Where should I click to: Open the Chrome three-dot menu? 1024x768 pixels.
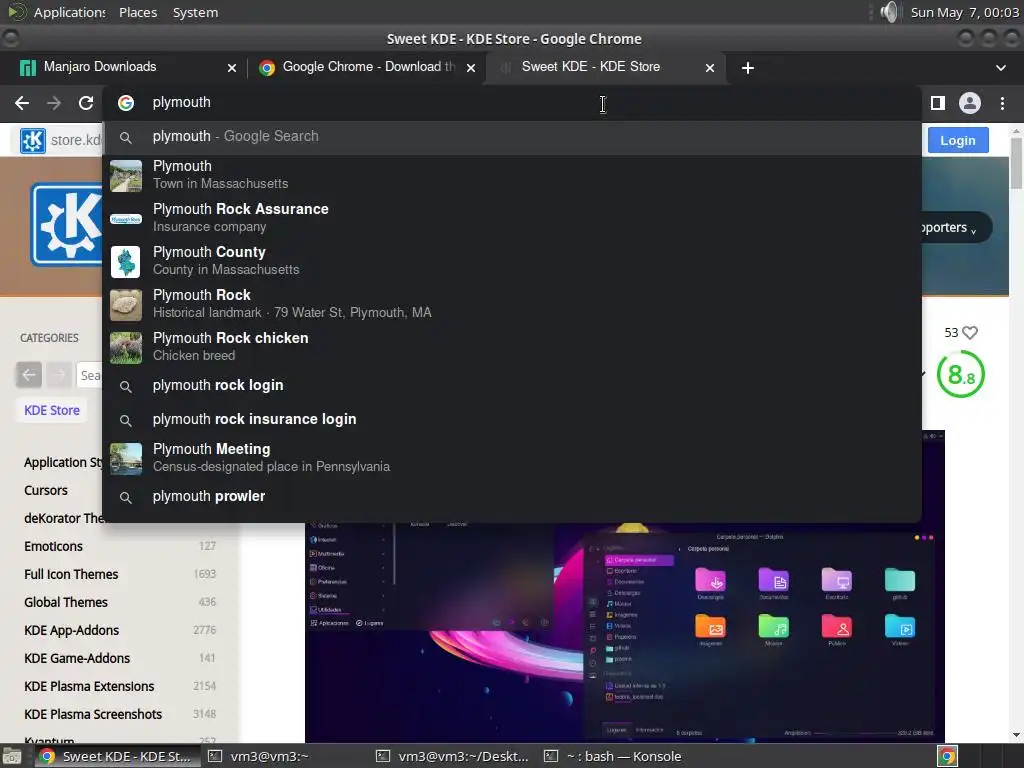coord(1002,103)
